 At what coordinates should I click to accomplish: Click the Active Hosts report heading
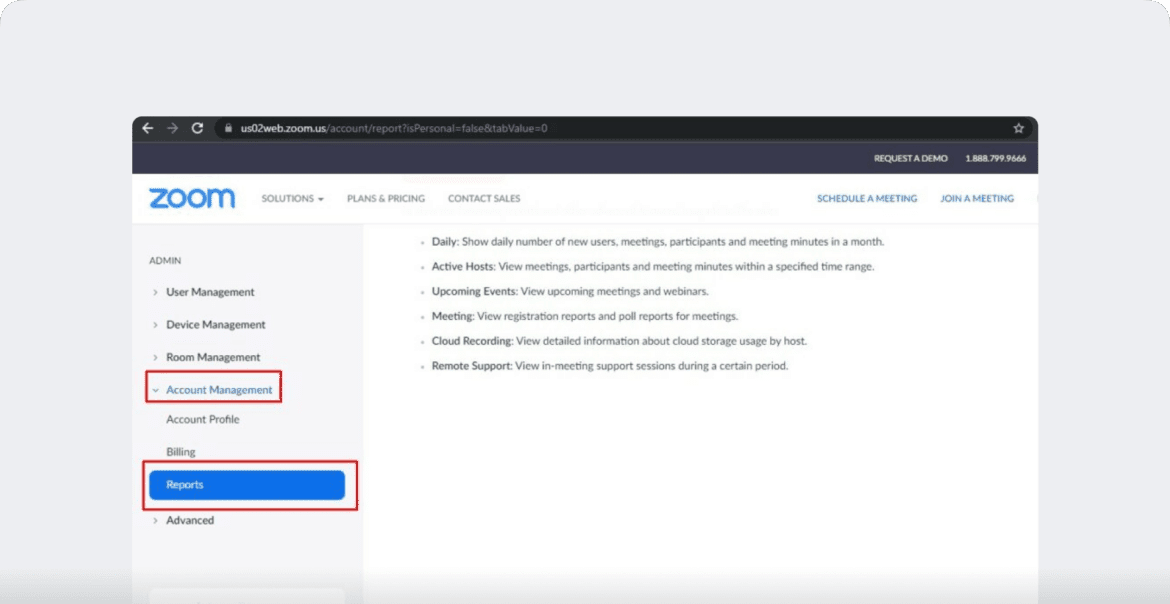[x=463, y=267]
